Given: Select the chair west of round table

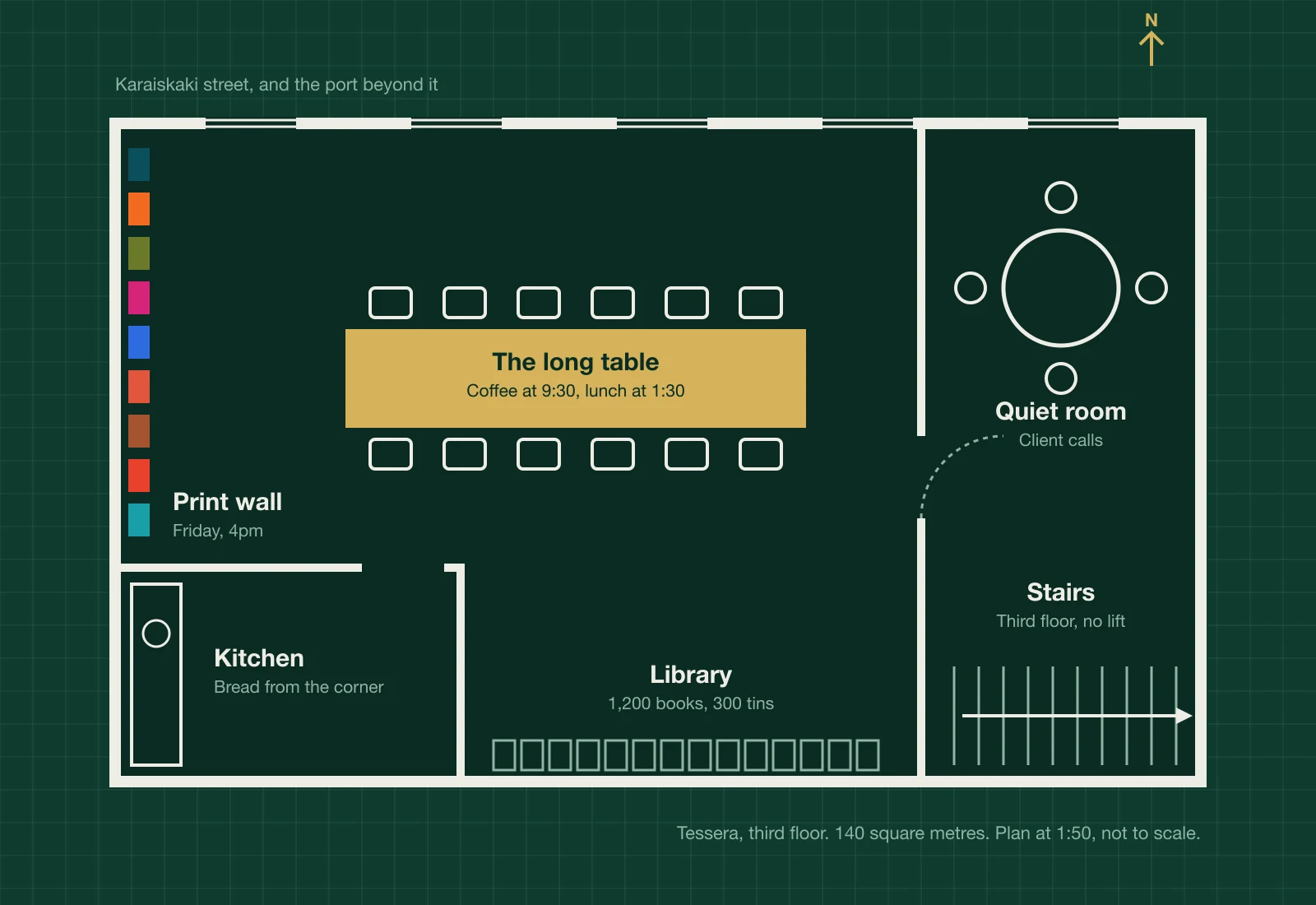Looking at the screenshot, I should point(971,288).
